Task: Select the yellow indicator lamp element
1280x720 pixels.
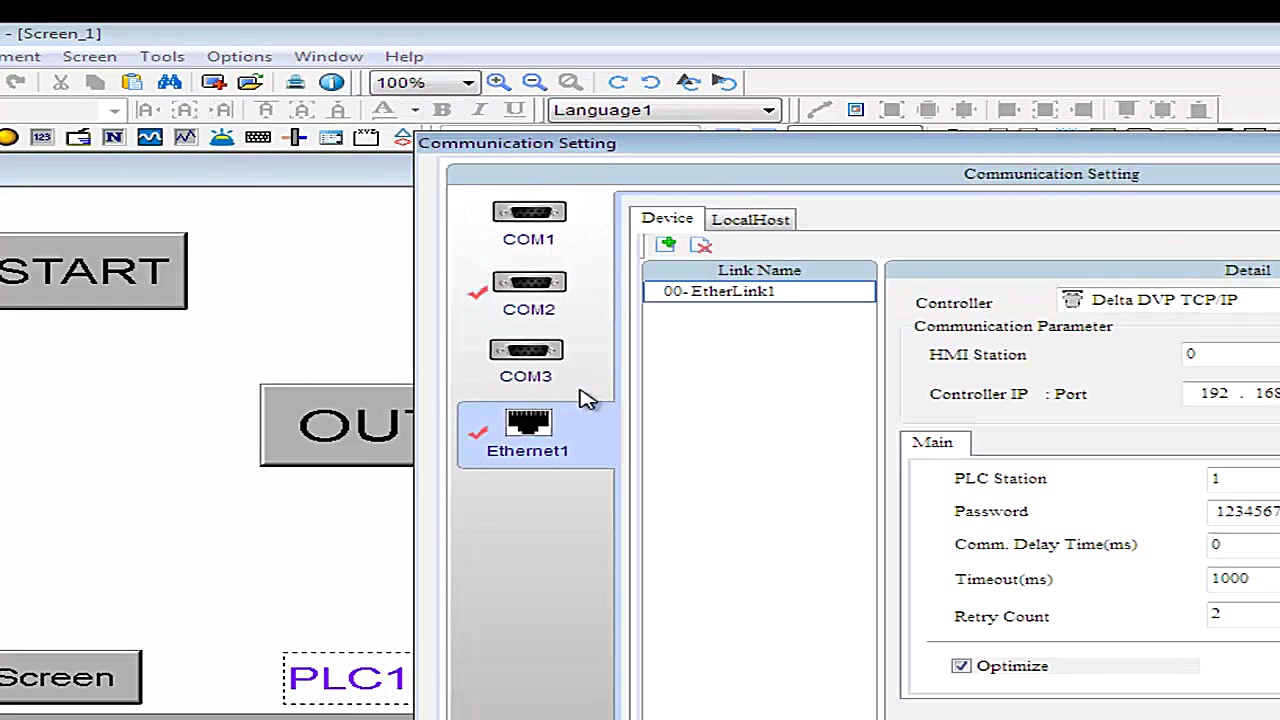Action: coord(8,137)
